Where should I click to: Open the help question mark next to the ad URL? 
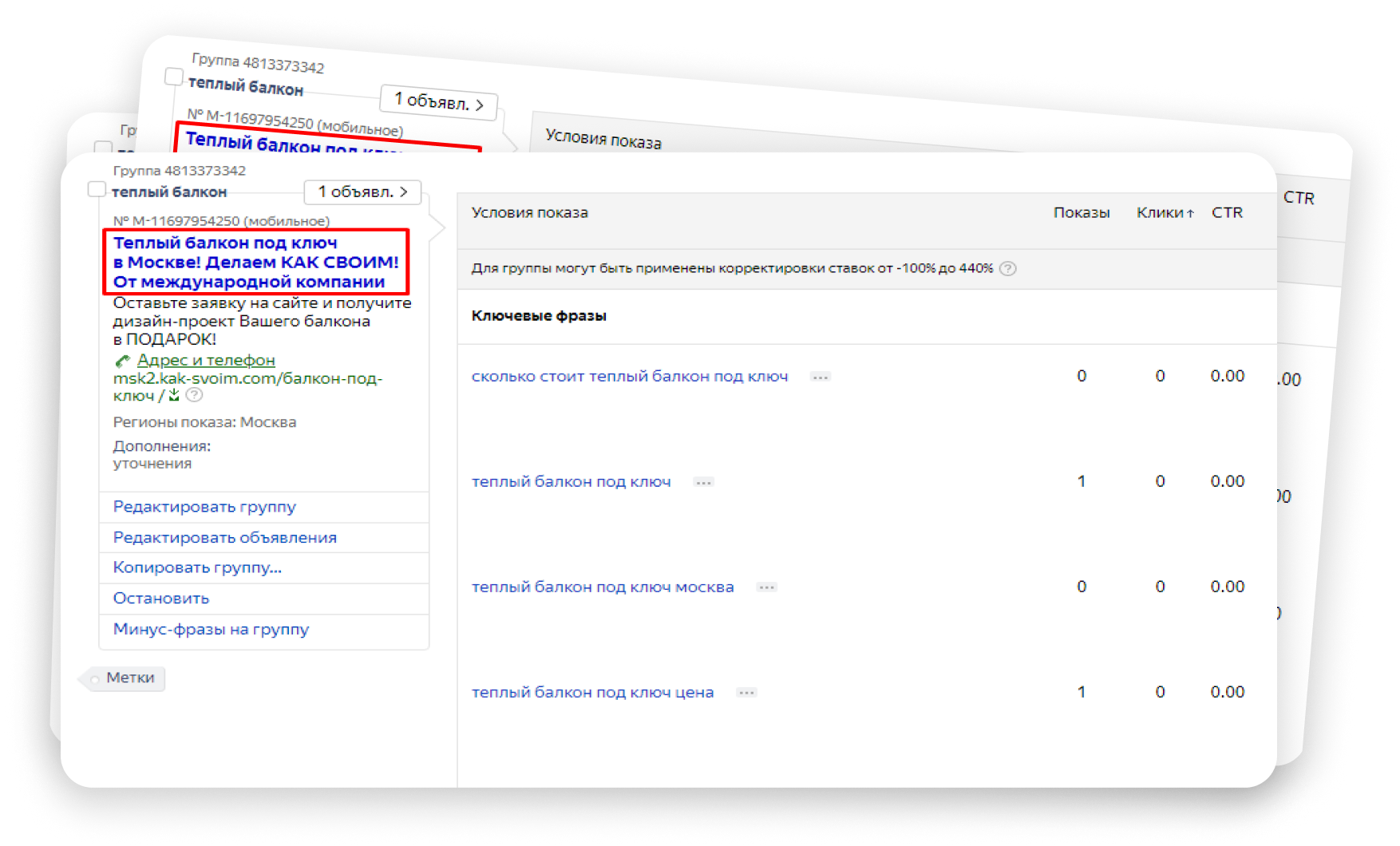(194, 395)
